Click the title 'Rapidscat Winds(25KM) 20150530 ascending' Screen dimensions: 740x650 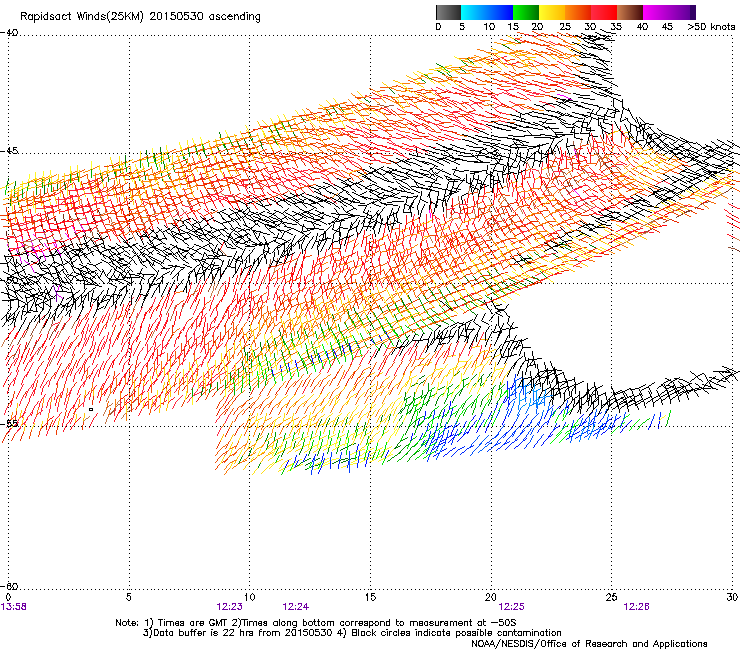tap(140, 17)
